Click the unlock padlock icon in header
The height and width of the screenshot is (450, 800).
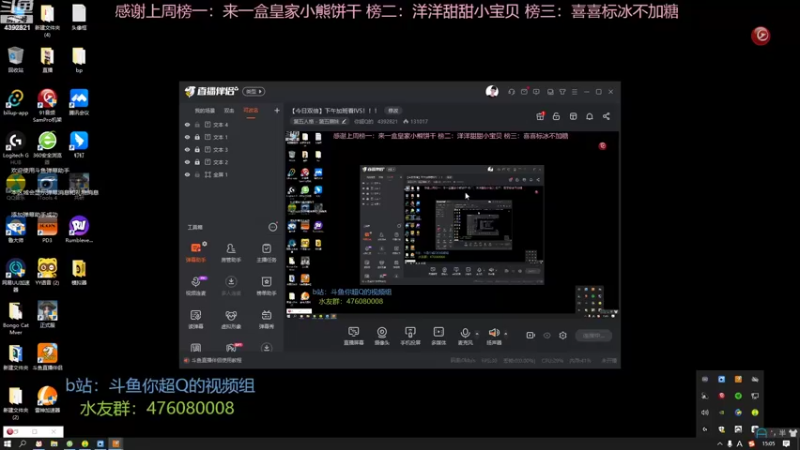pos(556,116)
